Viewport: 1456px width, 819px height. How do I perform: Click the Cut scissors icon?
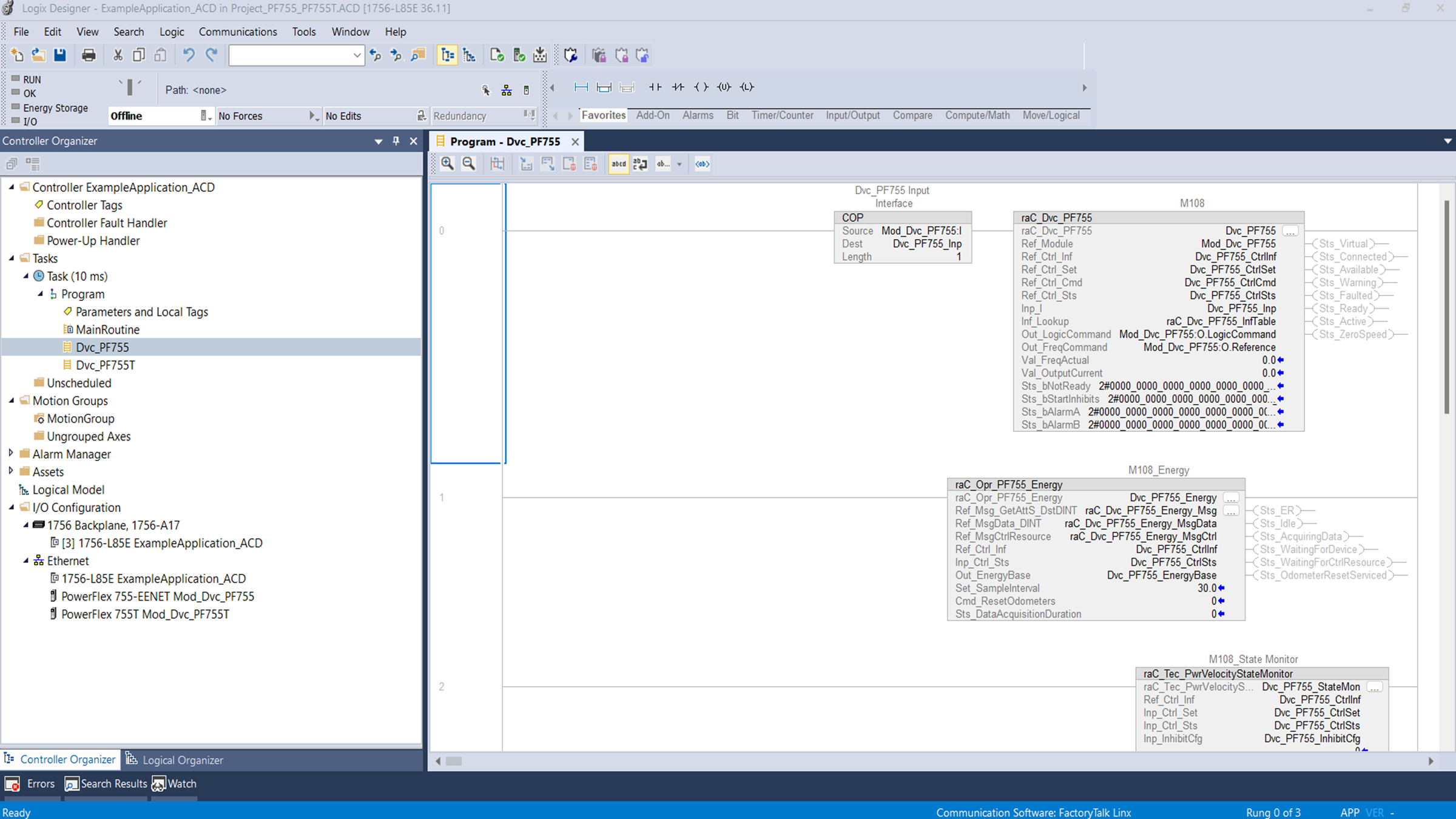point(118,55)
